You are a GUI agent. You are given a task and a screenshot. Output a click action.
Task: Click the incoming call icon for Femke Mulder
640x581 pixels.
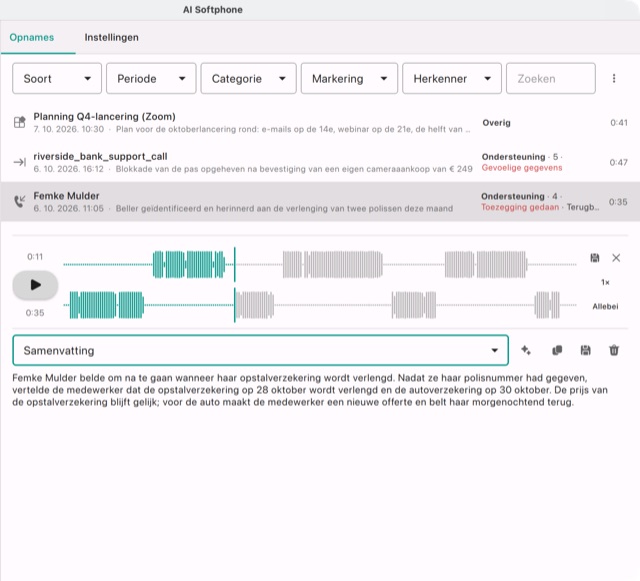20,201
